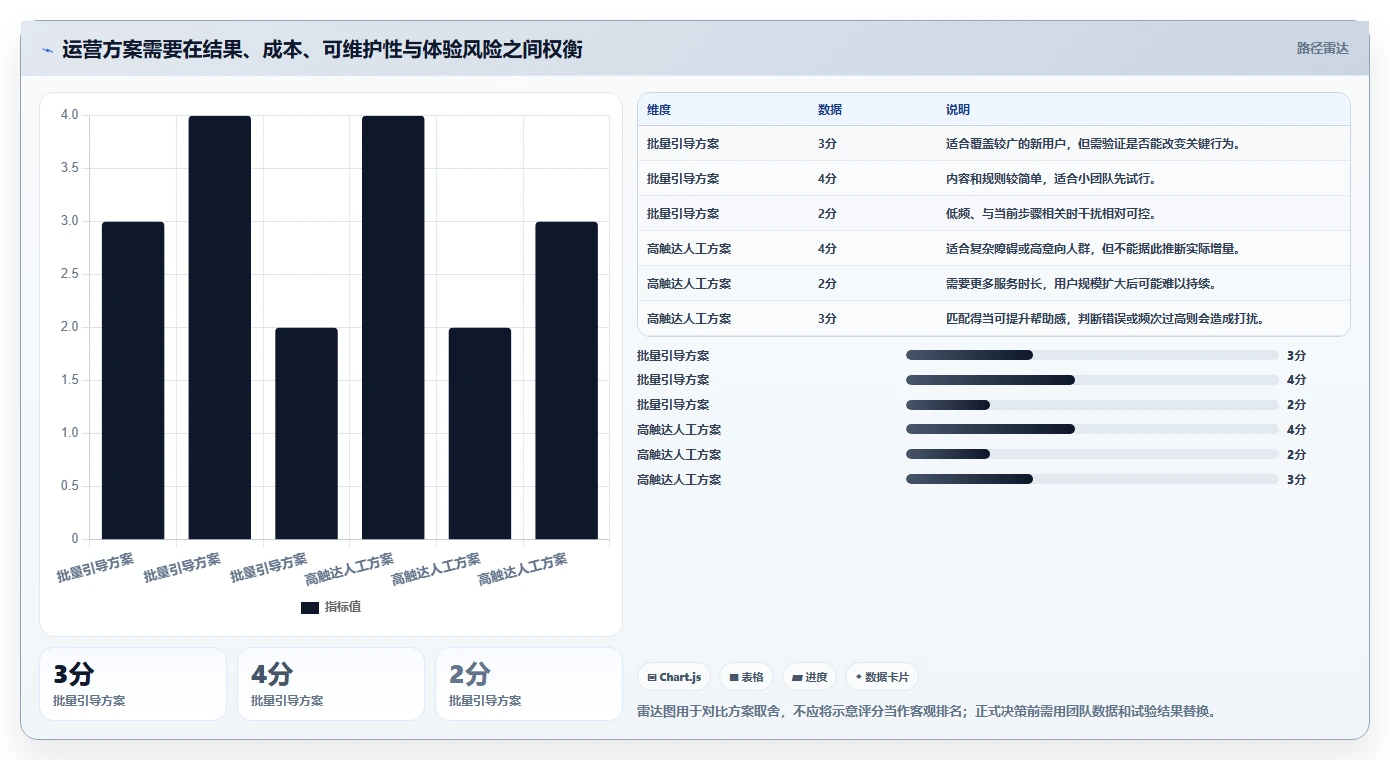Click the 批量引导方案 progress bar showing 3分
This screenshot has width=1390, height=760.
tap(1092, 355)
